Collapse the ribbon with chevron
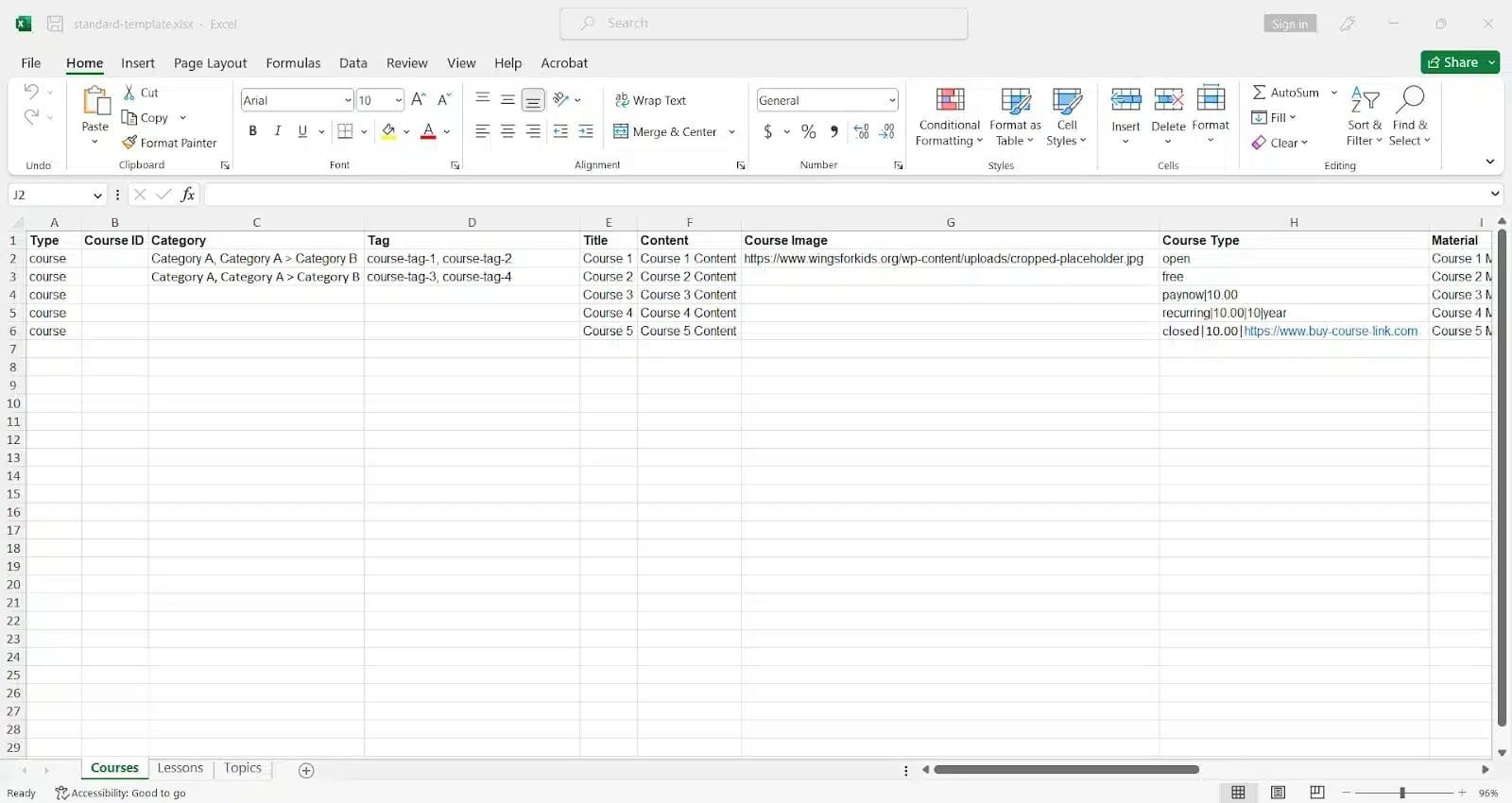 tap(1490, 162)
